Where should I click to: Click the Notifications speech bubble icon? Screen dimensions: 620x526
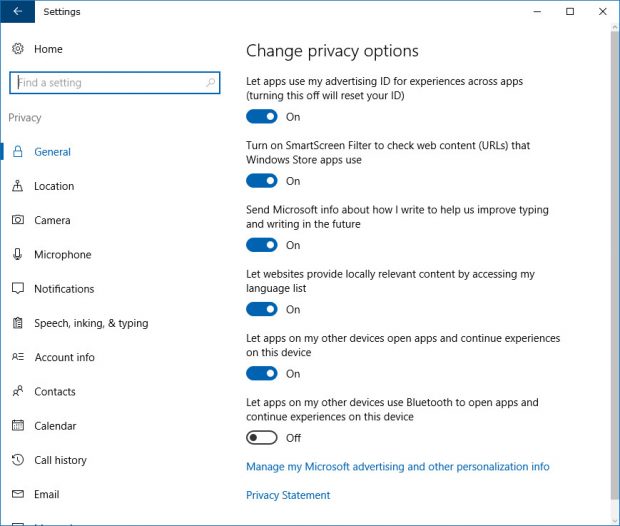pos(18,288)
